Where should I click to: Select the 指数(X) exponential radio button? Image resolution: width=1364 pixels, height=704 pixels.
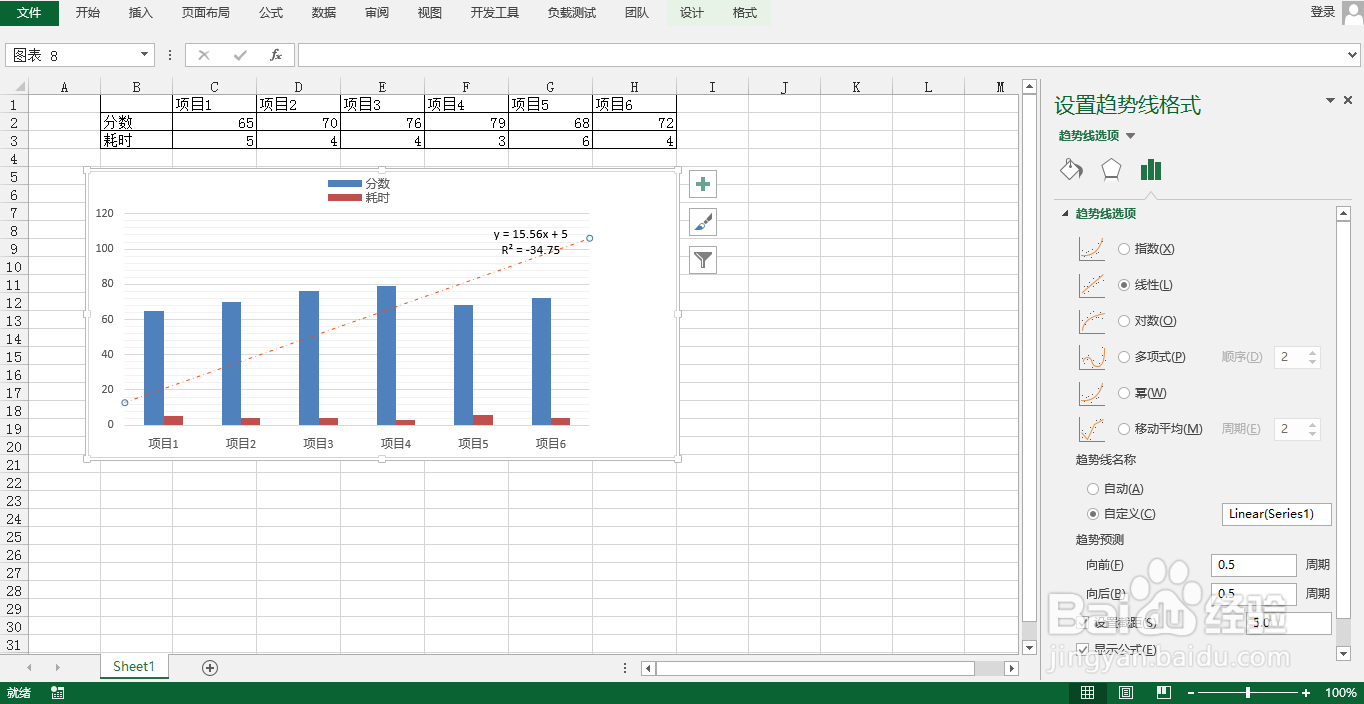coord(1124,249)
